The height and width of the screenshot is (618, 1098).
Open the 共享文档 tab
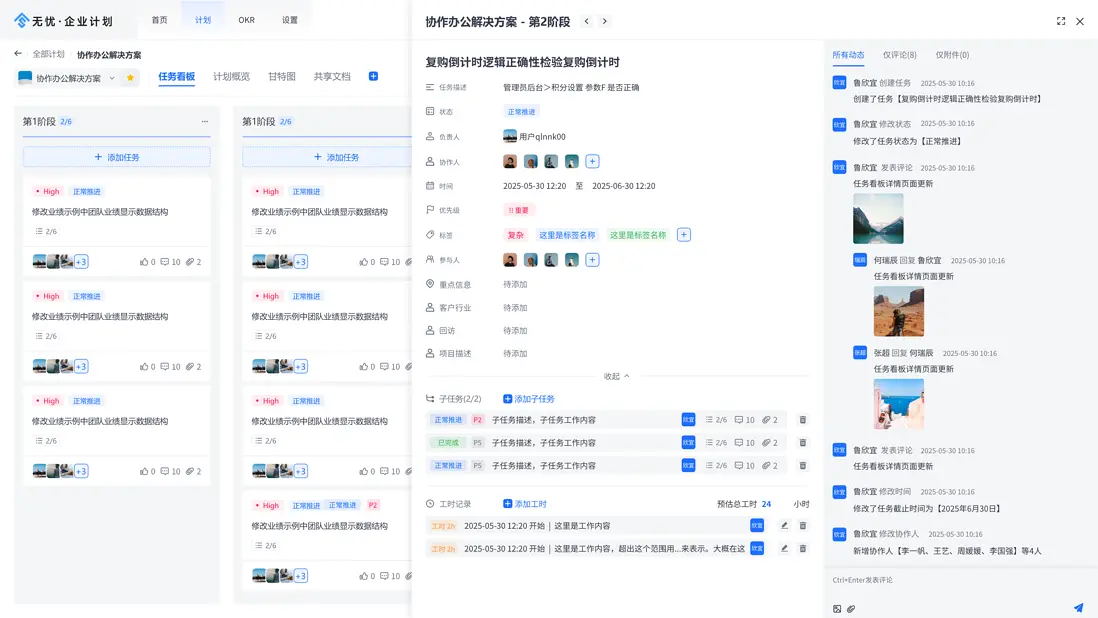coord(332,76)
